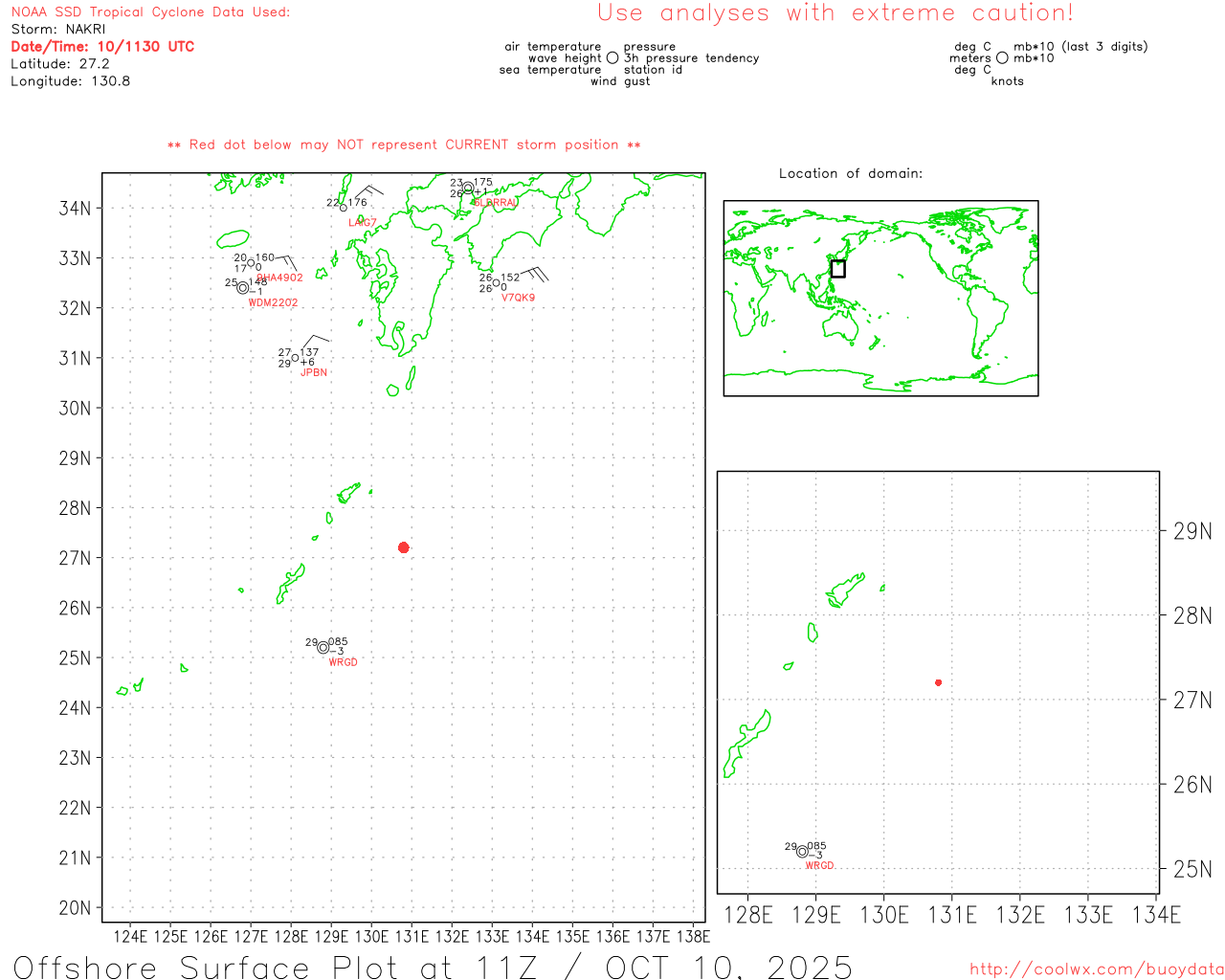This screenshot has width=1225, height=980.
Task: Click the 124E longitude label
Action: click(x=131, y=935)
